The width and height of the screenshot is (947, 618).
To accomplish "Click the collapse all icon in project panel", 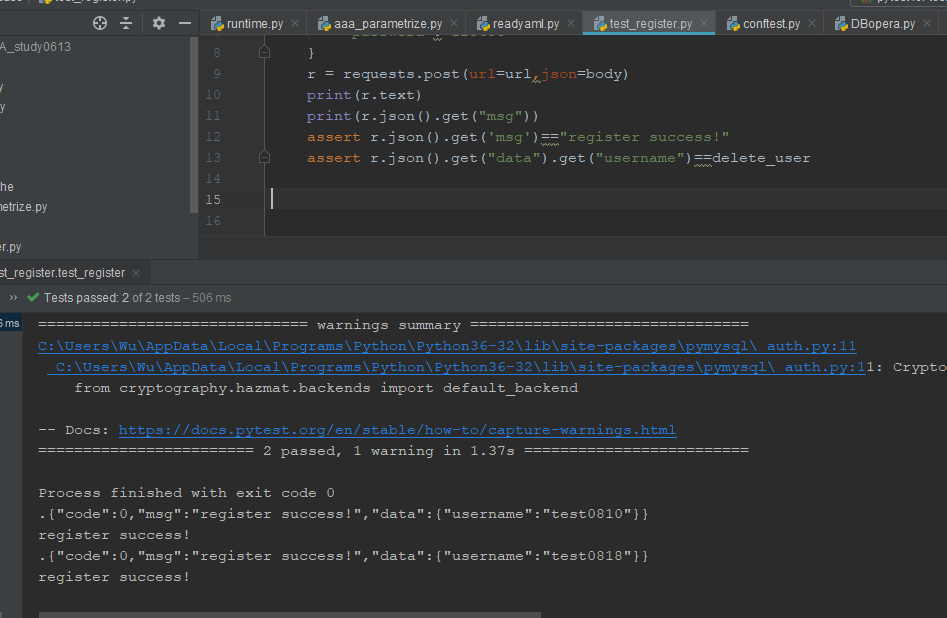I will pyautogui.click(x=127, y=23).
